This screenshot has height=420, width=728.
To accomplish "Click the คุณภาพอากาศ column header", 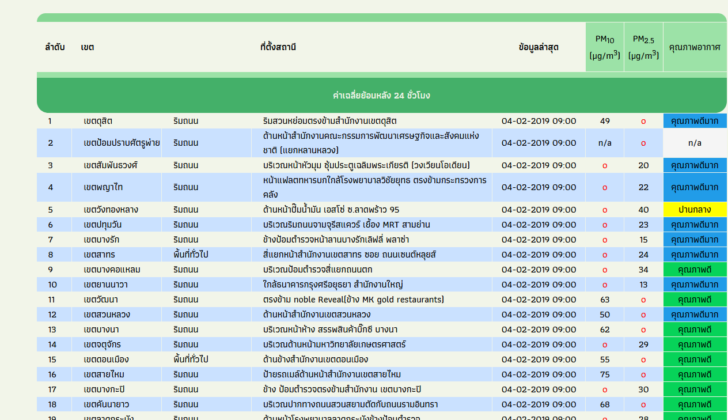I will 695,47.
